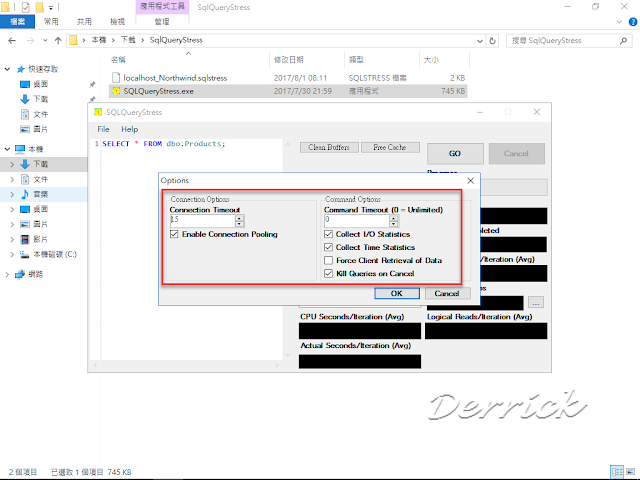Click the GO button

[455, 153]
